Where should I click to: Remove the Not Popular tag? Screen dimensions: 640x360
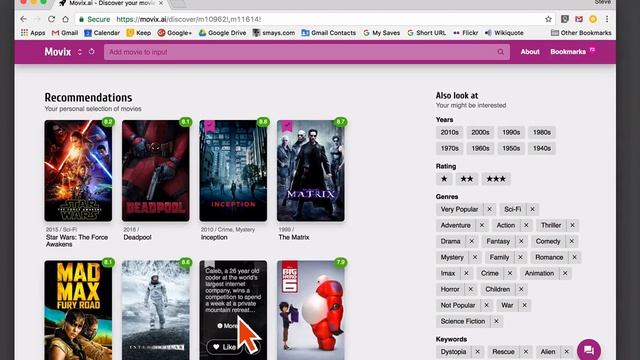tap(486, 305)
